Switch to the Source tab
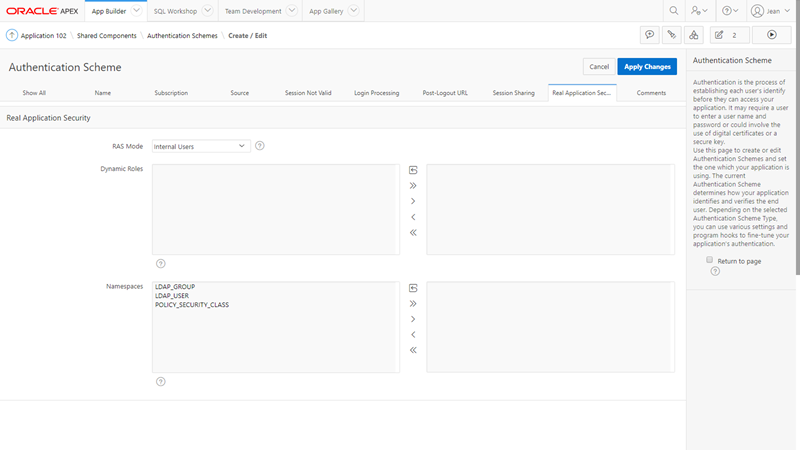The width and height of the screenshot is (800, 450). tap(240, 93)
